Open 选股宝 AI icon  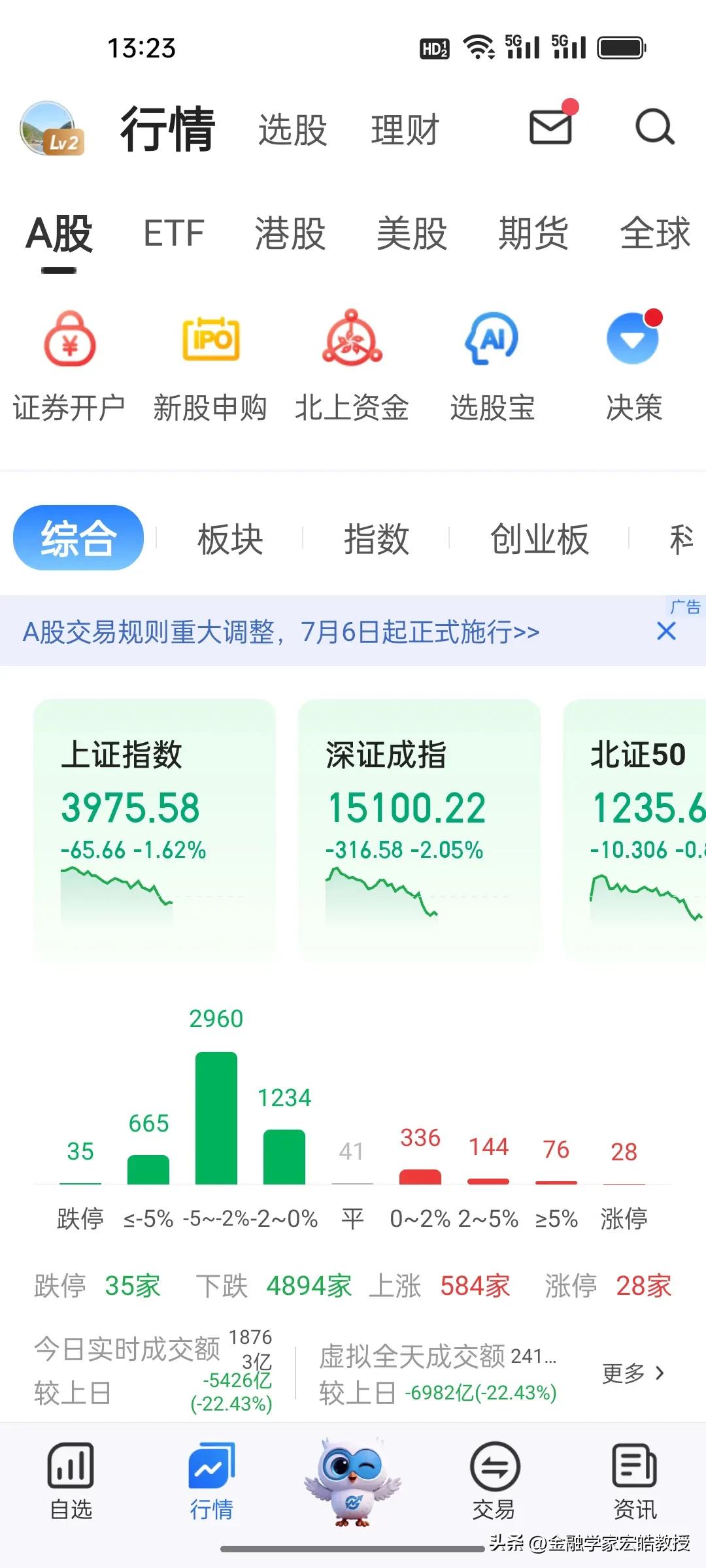(x=492, y=338)
